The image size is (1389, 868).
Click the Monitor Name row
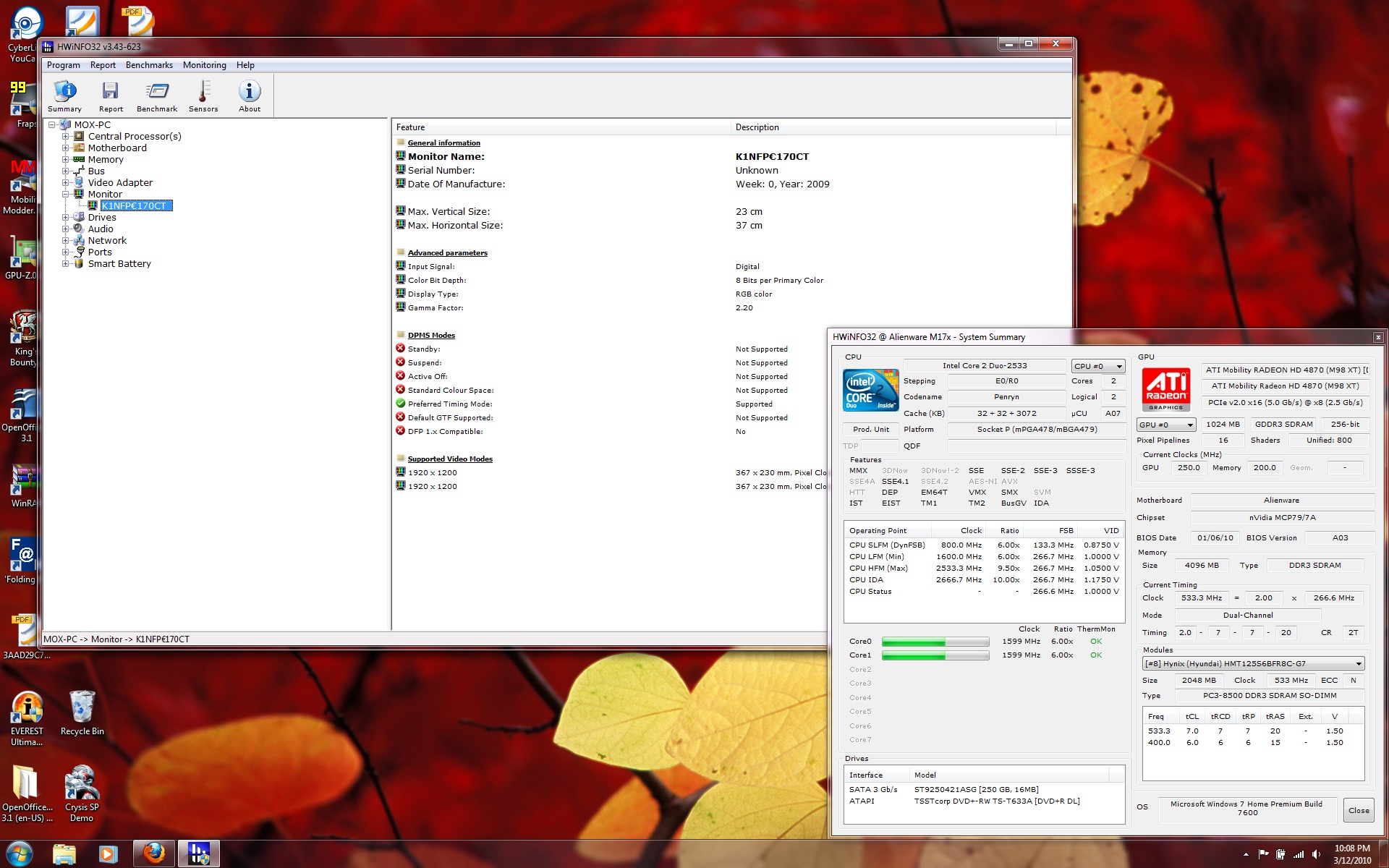731,156
